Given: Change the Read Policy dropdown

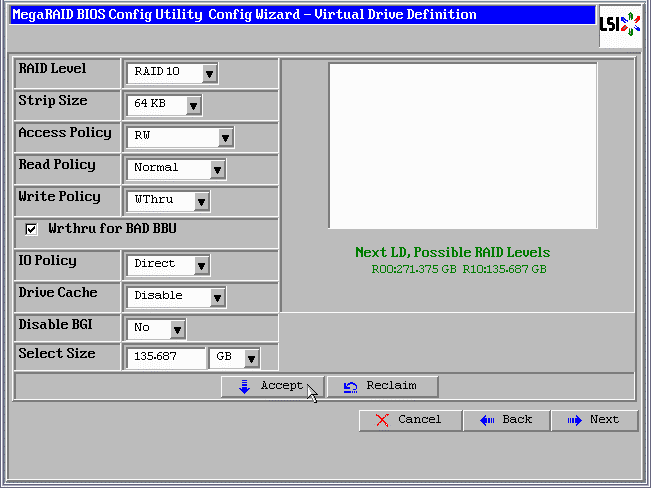Looking at the screenshot, I should click(x=217, y=169).
